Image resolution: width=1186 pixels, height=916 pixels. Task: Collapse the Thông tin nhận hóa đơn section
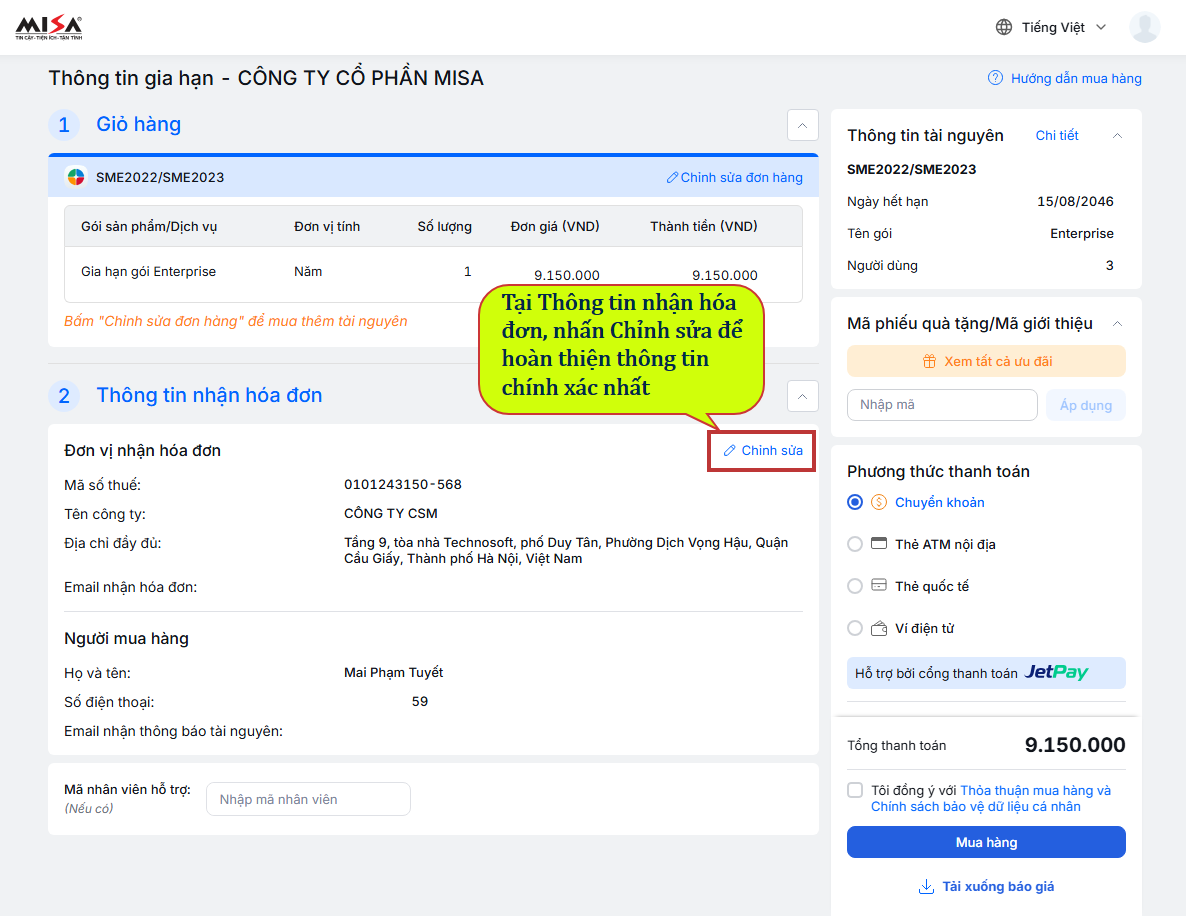coord(803,396)
